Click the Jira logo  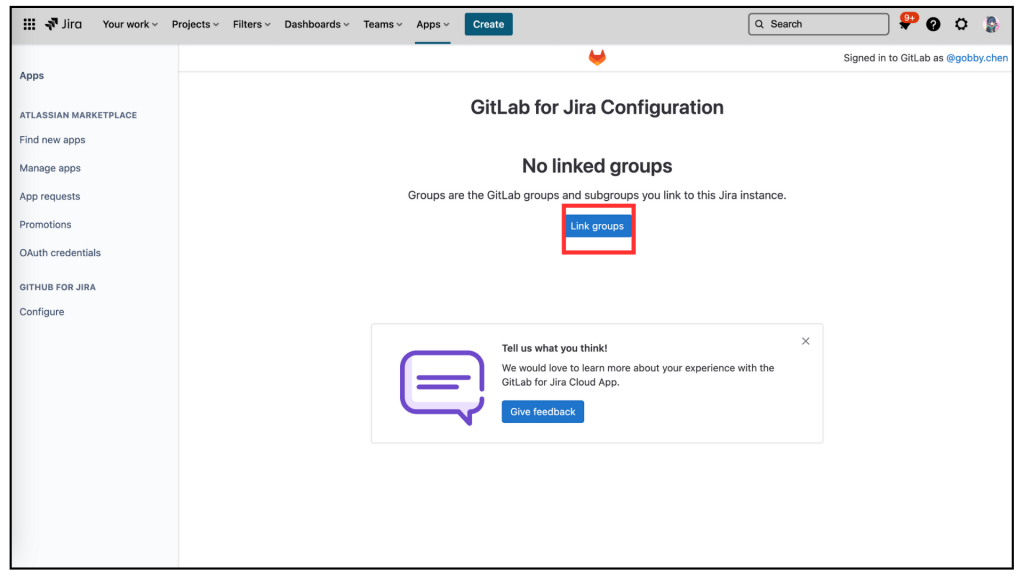point(63,24)
